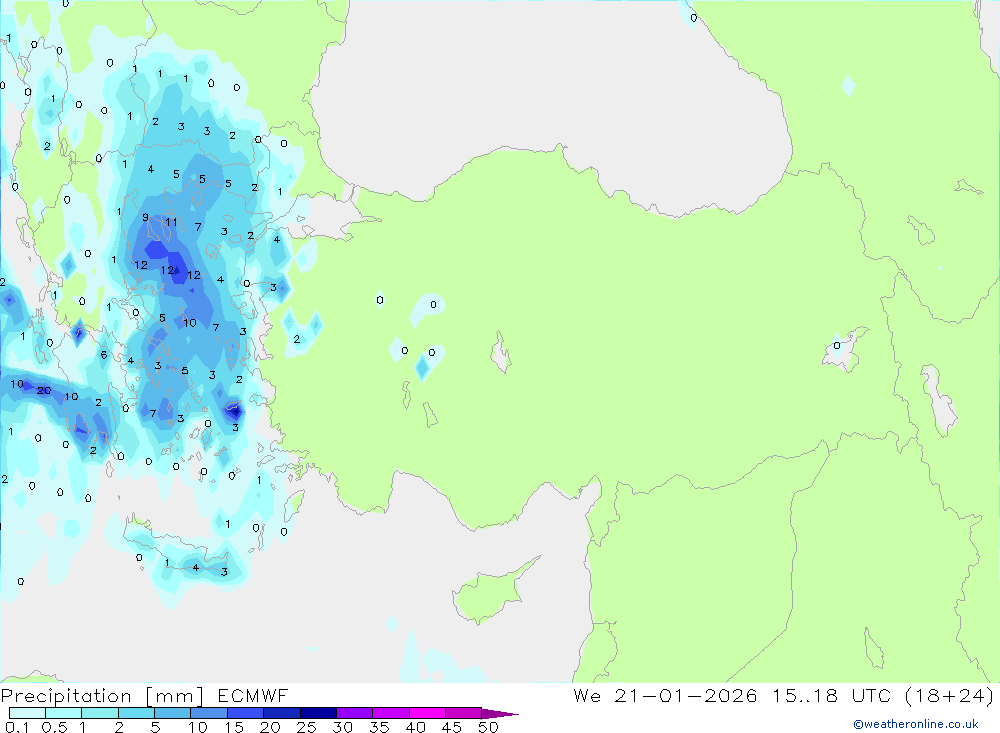This screenshot has width=1000, height=733.
Task: Click the 'We 21-01-2026' date text
Action: click(x=665, y=696)
